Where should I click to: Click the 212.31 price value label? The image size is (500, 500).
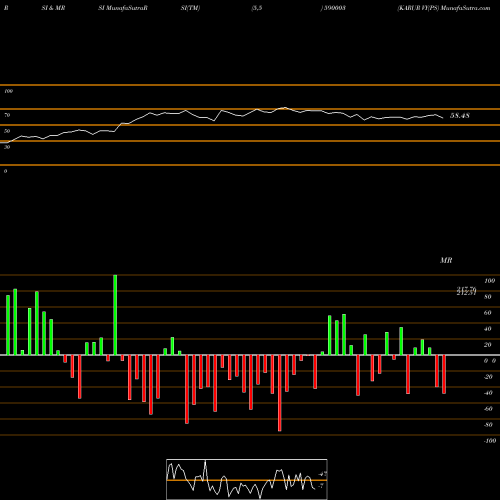(x=466, y=293)
